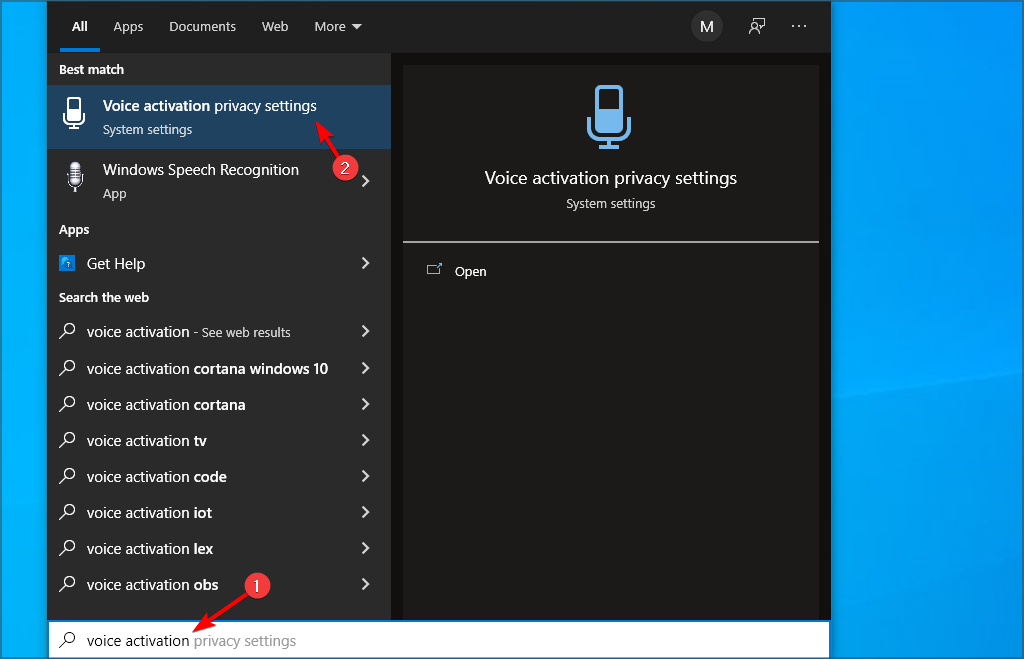Click search icon beside 'voice activation iot'

67,511
